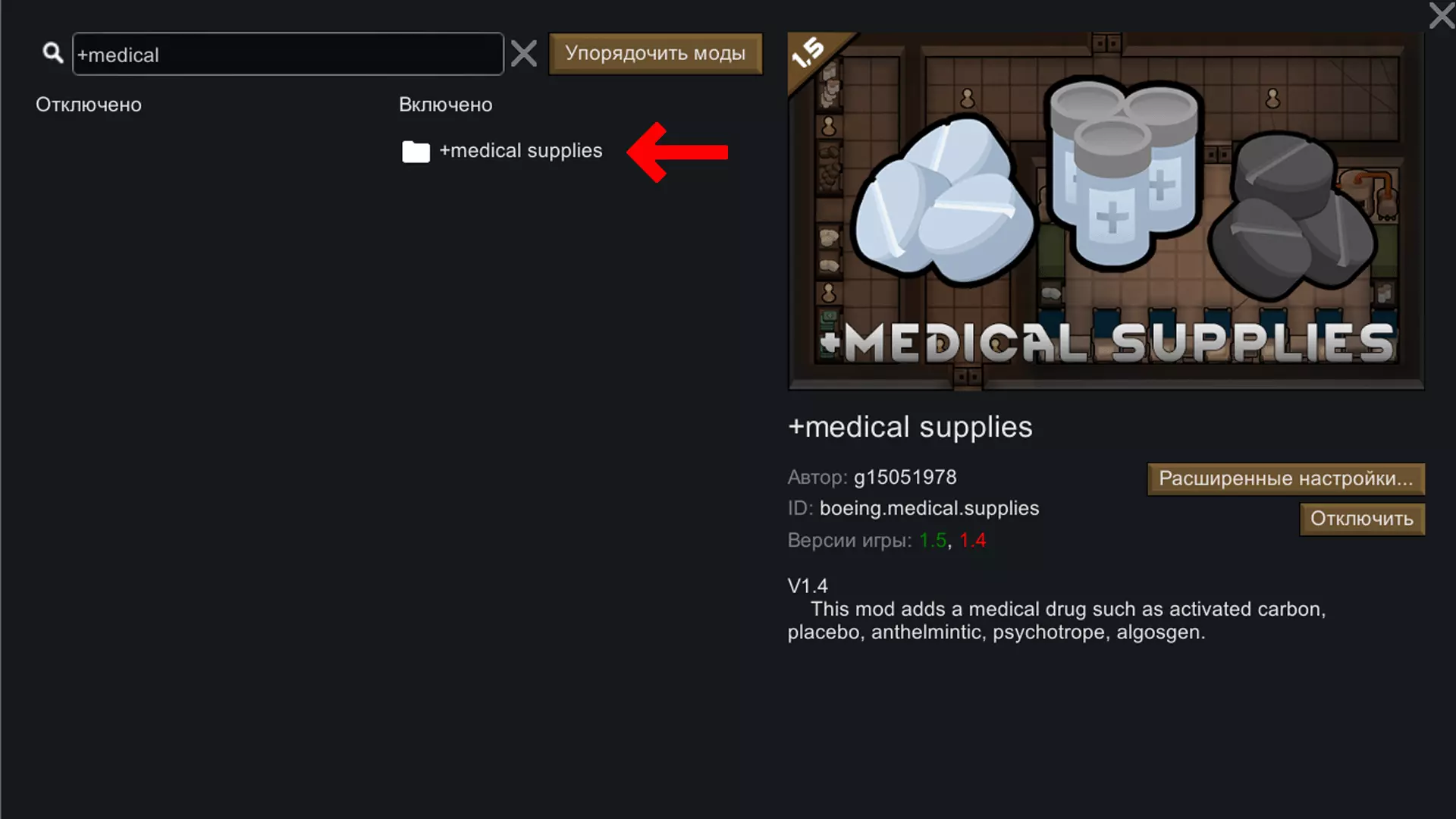Click the 1.5 version badge on the preview
This screenshot has height=819, width=1456.
pos(809,53)
